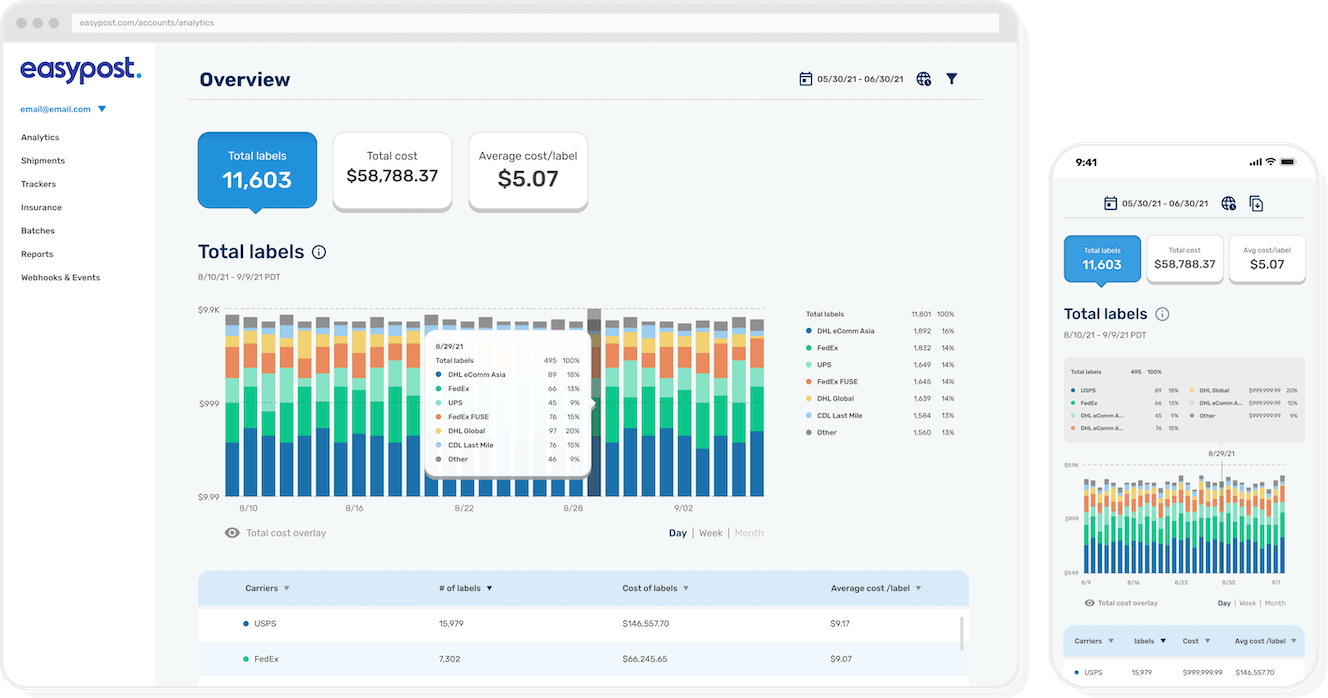Tap the USPS row in phone table

pyautogui.click(x=1185, y=672)
